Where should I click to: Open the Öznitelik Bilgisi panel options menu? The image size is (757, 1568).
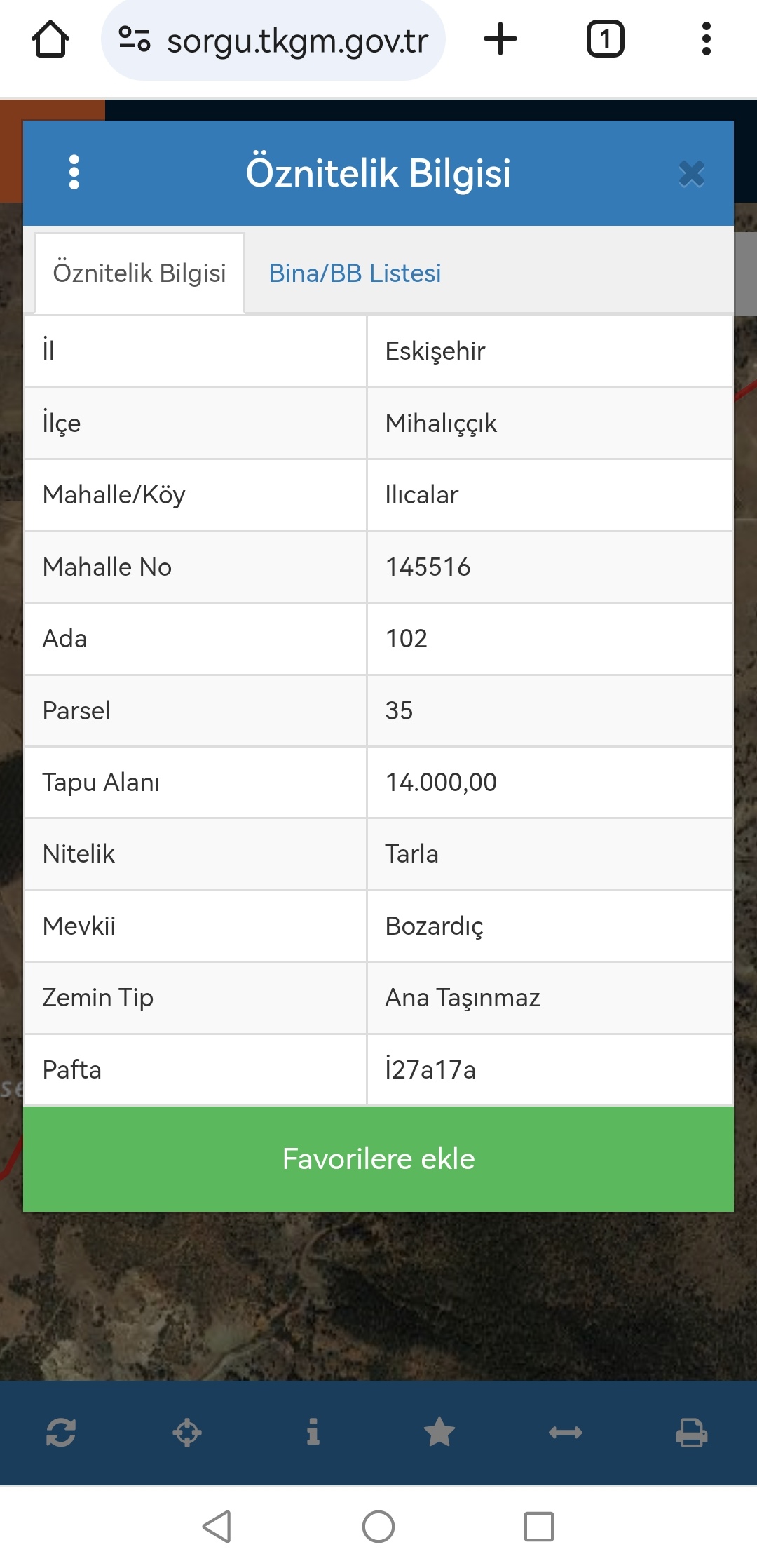click(74, 173)
